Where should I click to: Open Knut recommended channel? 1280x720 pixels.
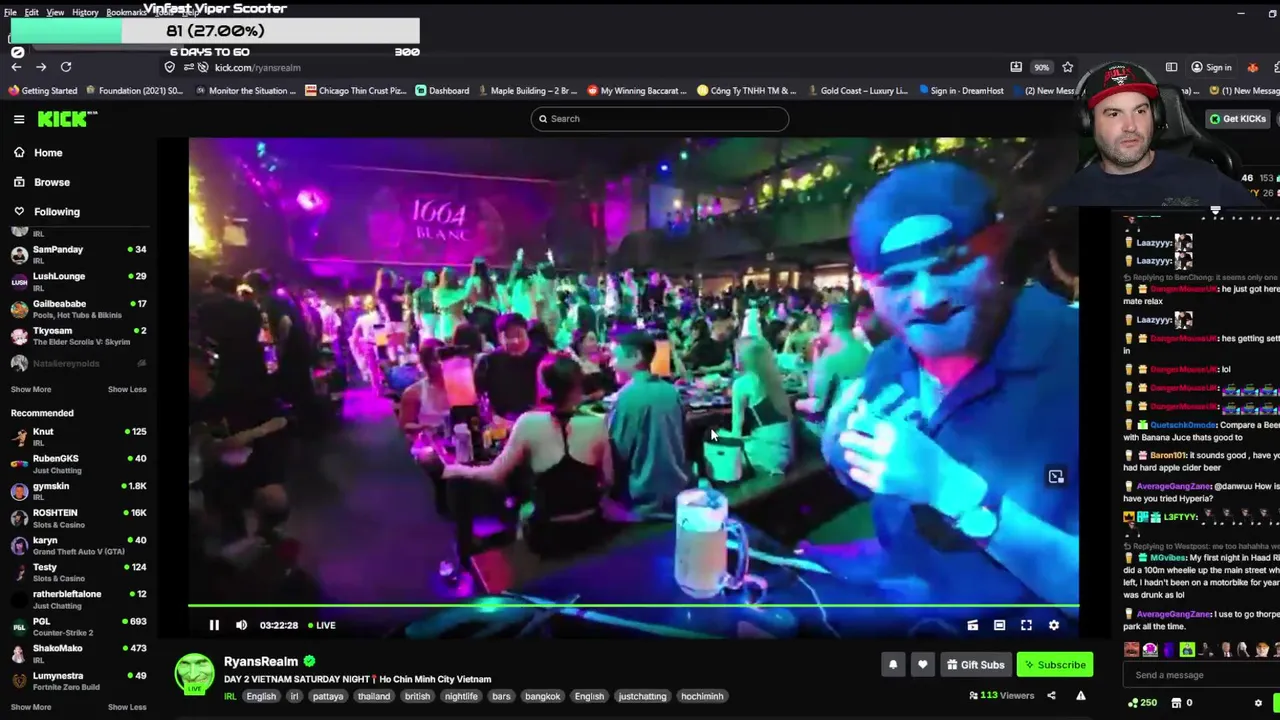point(78,436)
